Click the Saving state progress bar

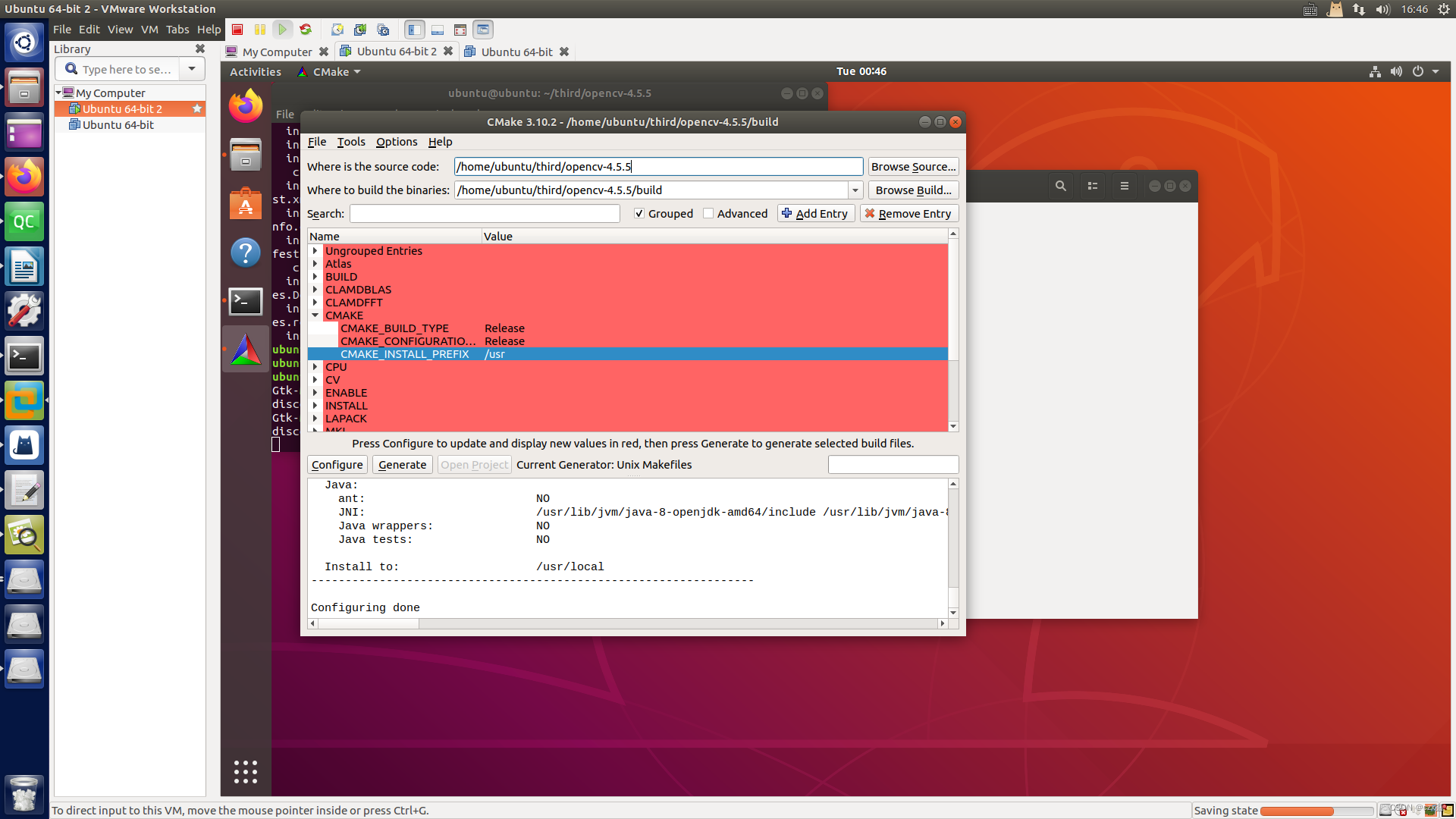point(1316,811)
